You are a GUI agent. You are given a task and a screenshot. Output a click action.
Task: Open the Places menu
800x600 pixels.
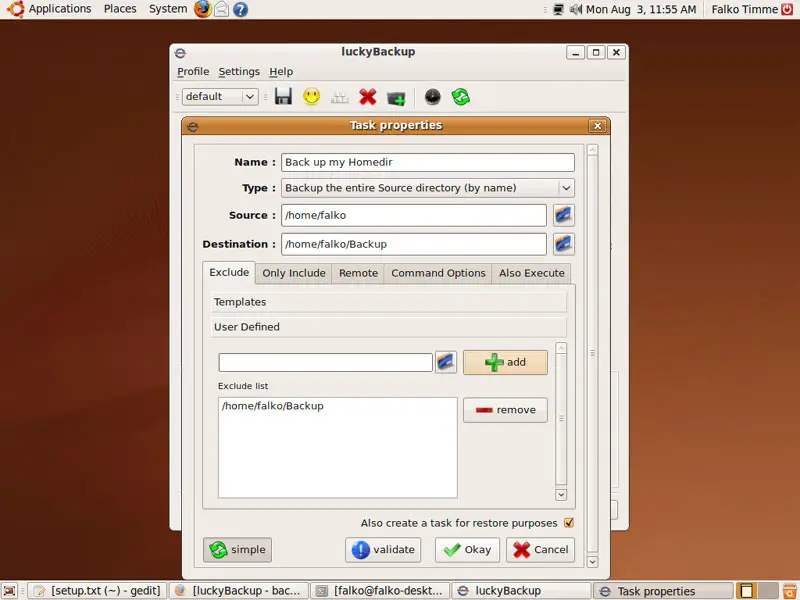coord(120,9)
